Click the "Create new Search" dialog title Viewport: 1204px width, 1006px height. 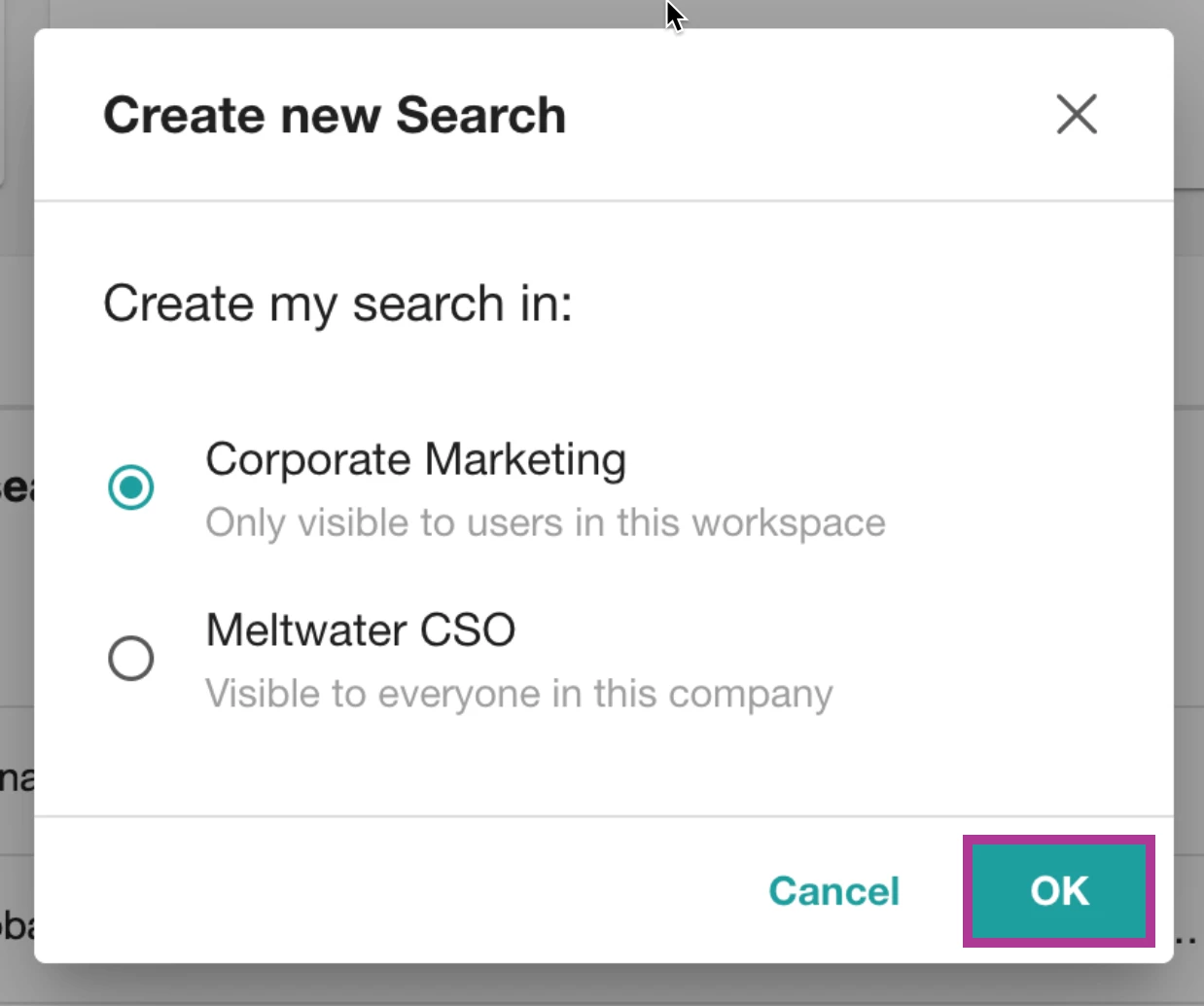point(335,116)
